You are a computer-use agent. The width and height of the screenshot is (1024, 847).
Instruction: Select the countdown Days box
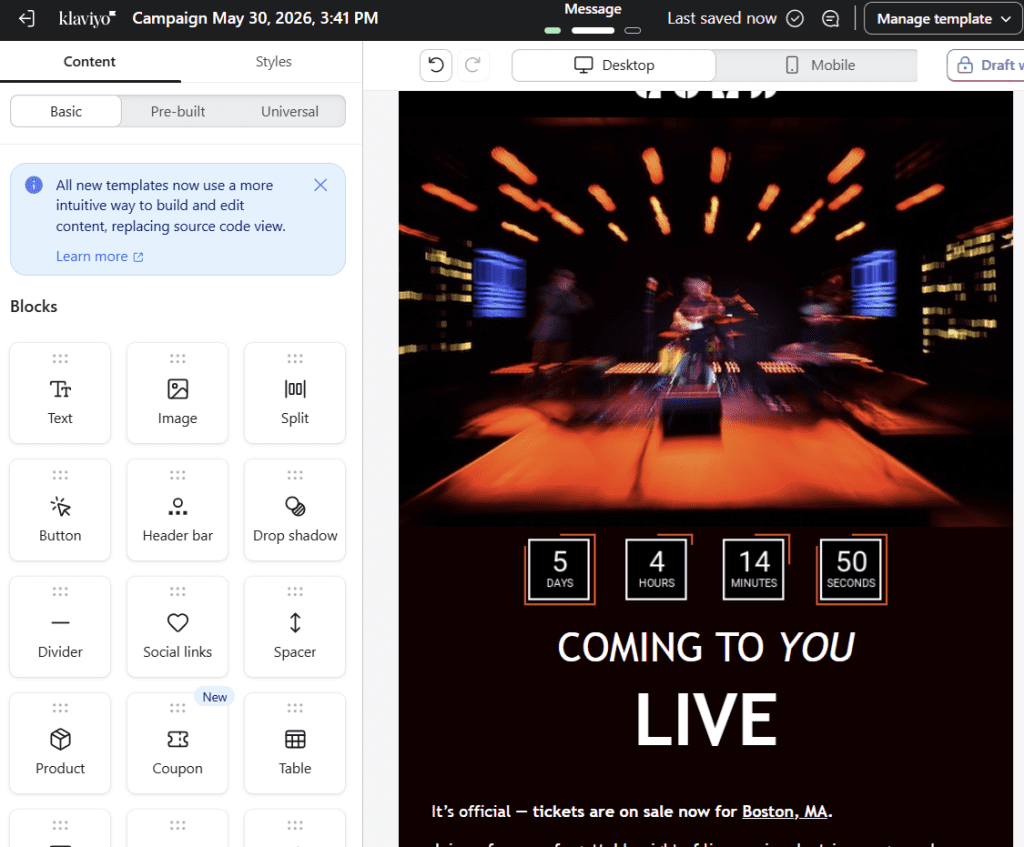tap(560, 569)
